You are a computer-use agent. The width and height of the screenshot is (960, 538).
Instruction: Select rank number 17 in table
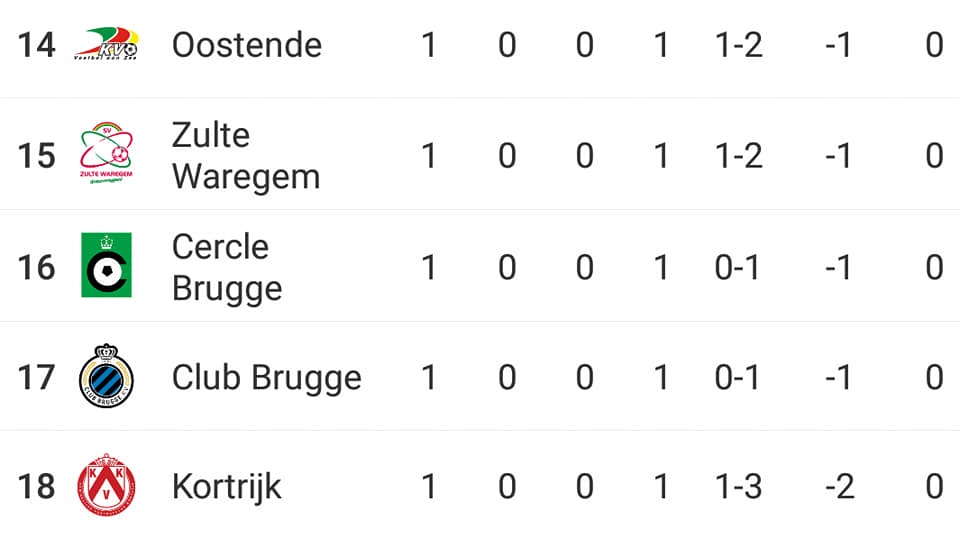(x=37, y=378)
